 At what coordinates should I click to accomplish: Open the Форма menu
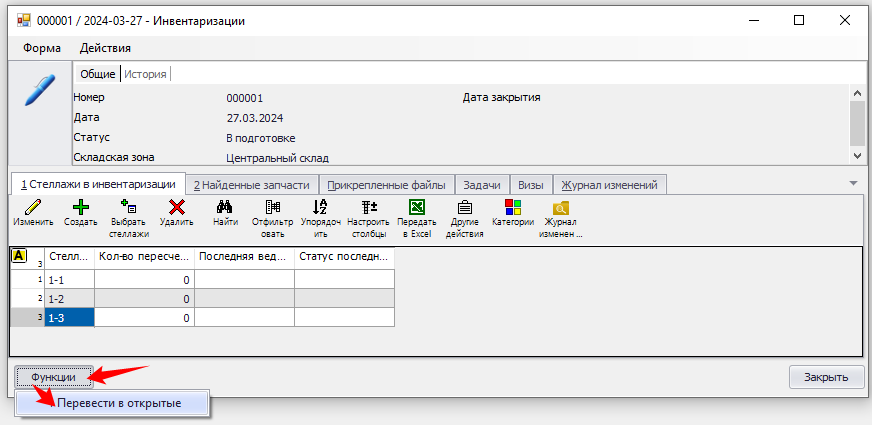pos(42,48)
